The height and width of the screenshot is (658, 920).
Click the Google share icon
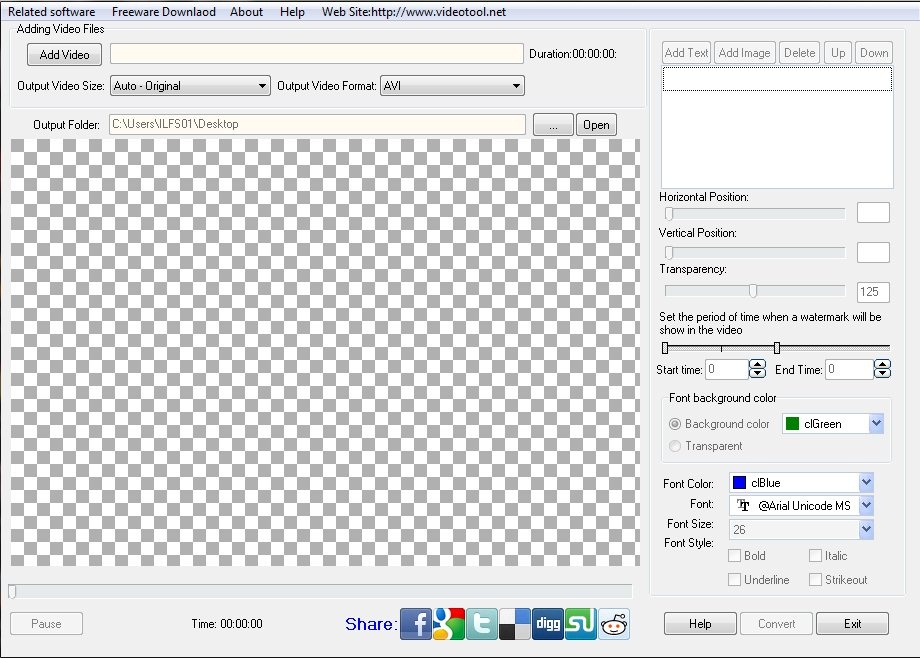point(449,624)
